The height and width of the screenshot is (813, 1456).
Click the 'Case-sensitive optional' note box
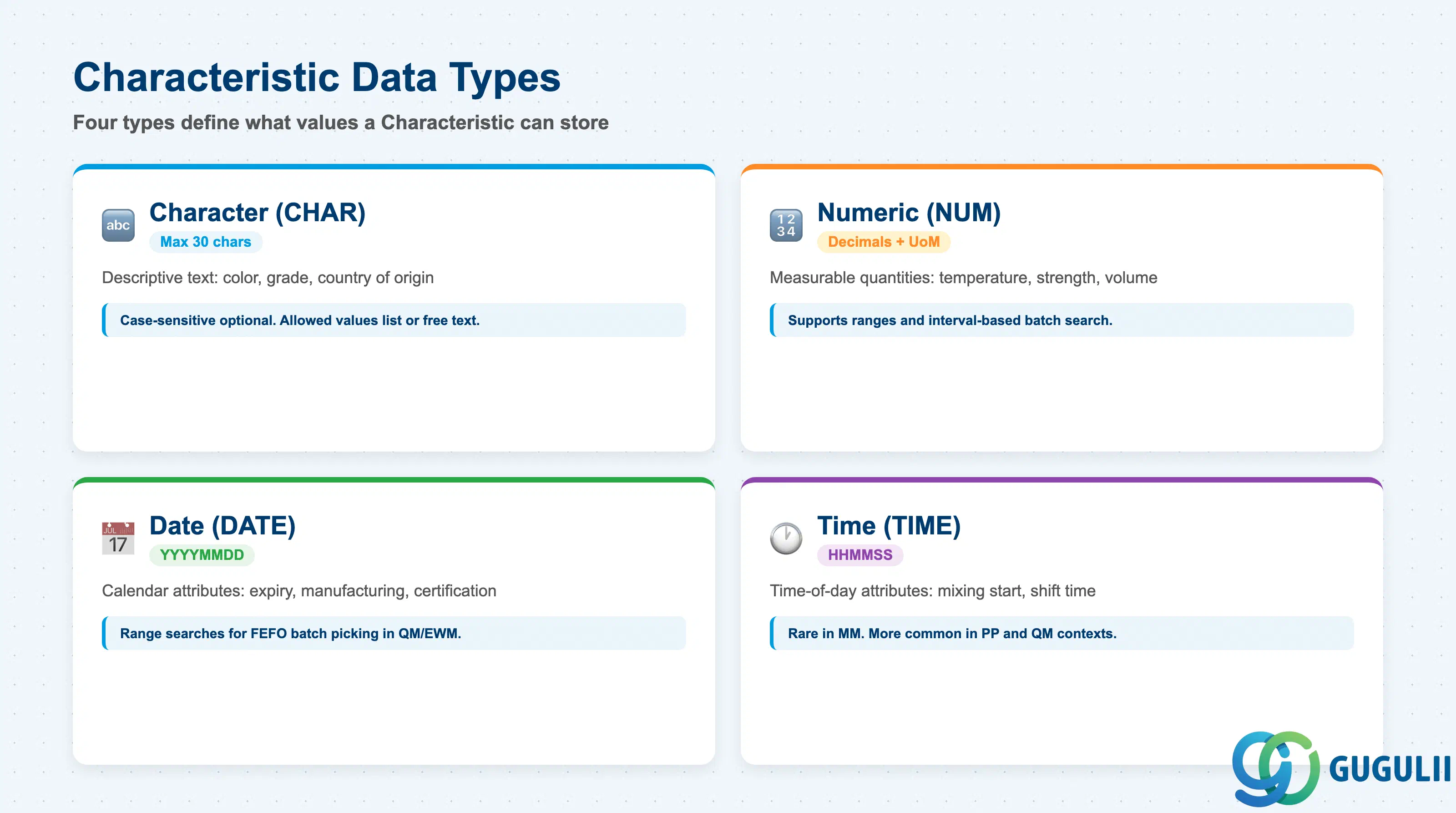(x=394, y=320)
